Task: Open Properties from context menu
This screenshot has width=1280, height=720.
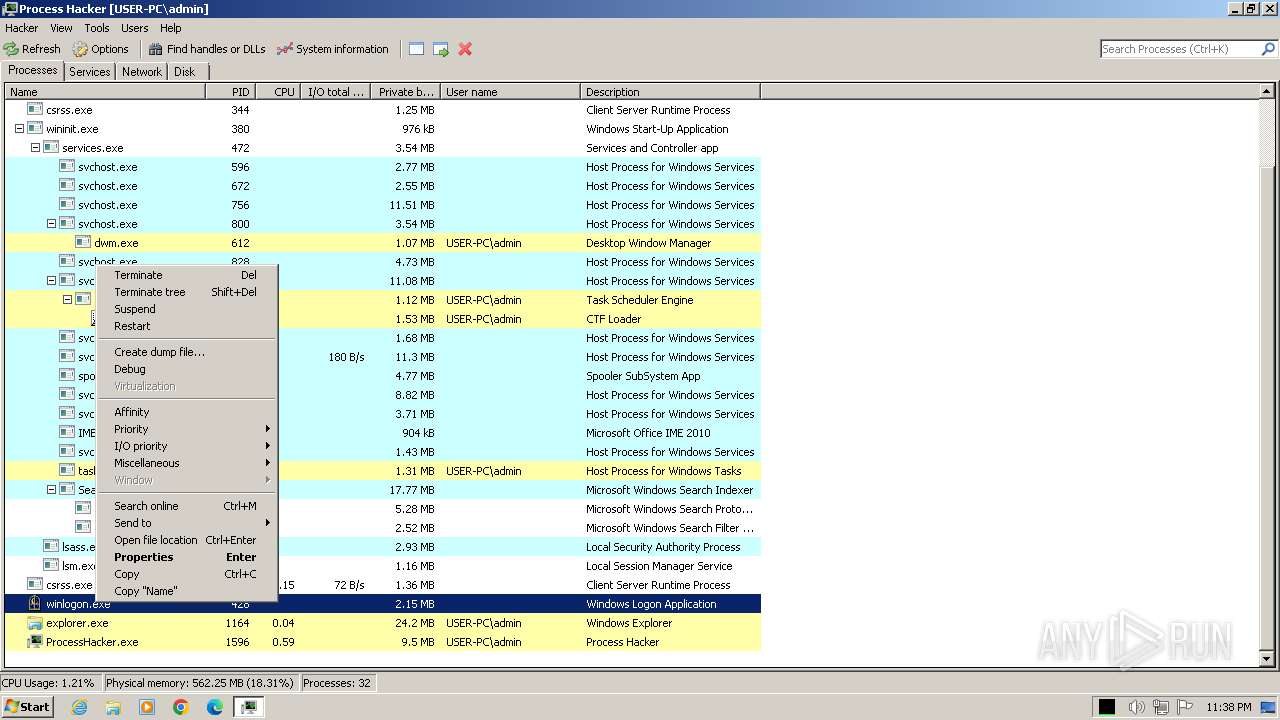Action: [186, 557]
